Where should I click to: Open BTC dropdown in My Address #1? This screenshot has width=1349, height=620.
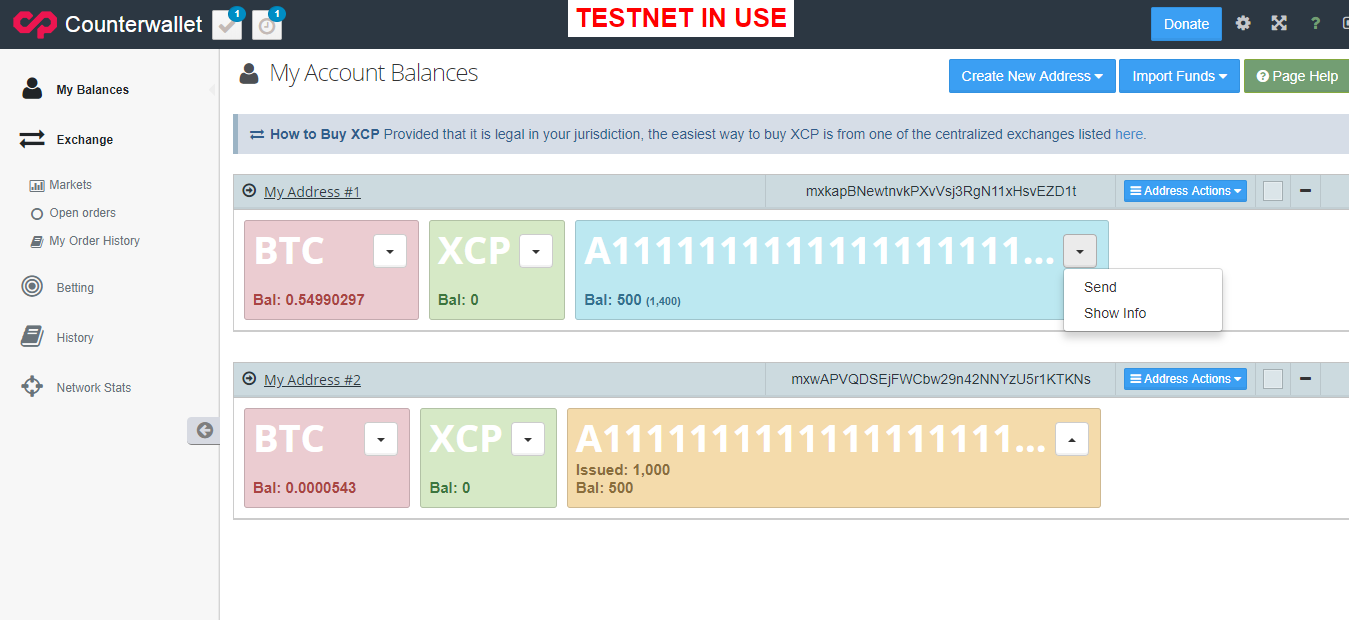point(390,251)
